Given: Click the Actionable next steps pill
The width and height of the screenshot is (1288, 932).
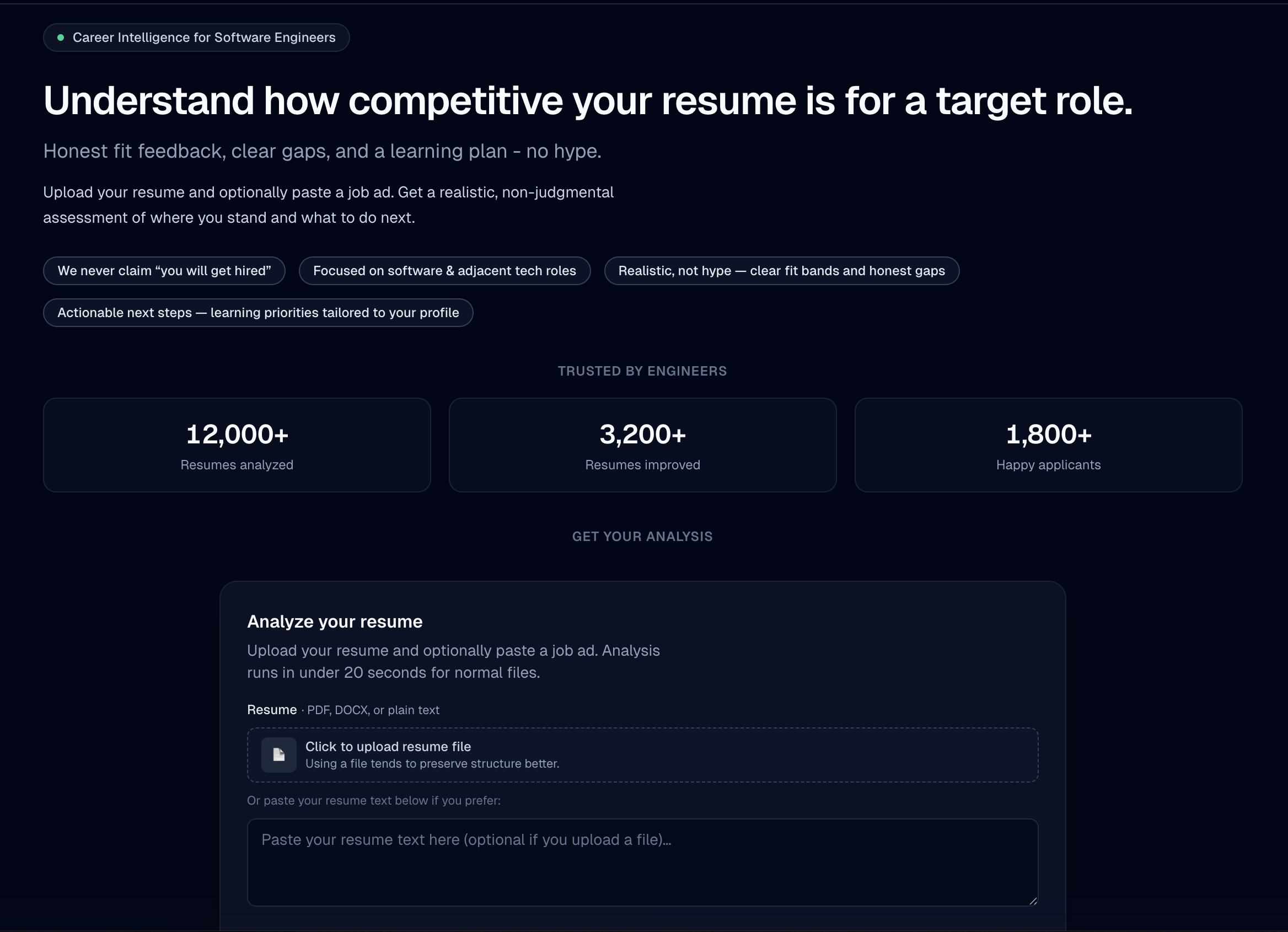Looking at the screenshot, I should pyautogui.click(x=258, y=312).
